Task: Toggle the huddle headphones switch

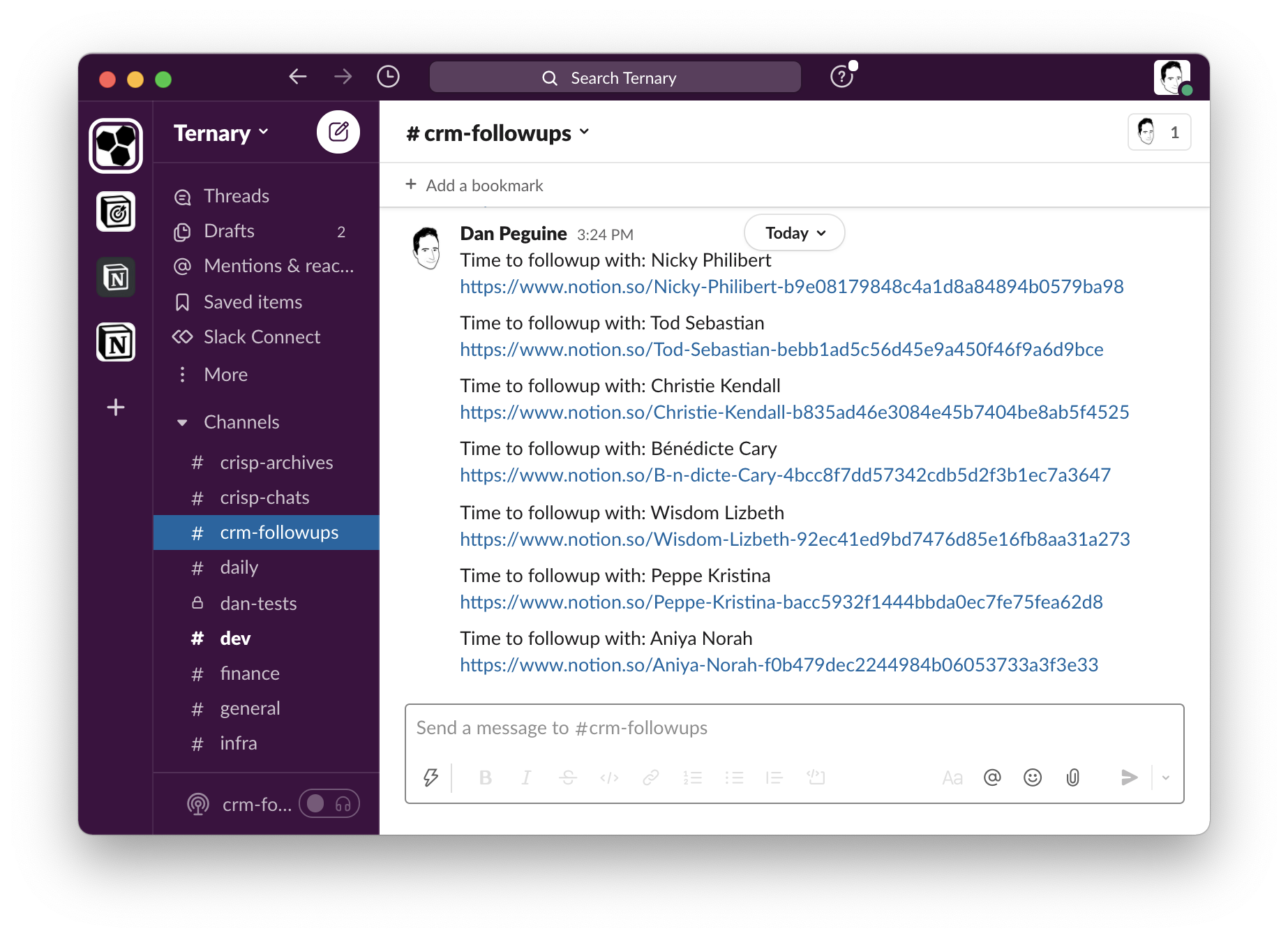Action: pyautogui.click(x=328, y=803)
